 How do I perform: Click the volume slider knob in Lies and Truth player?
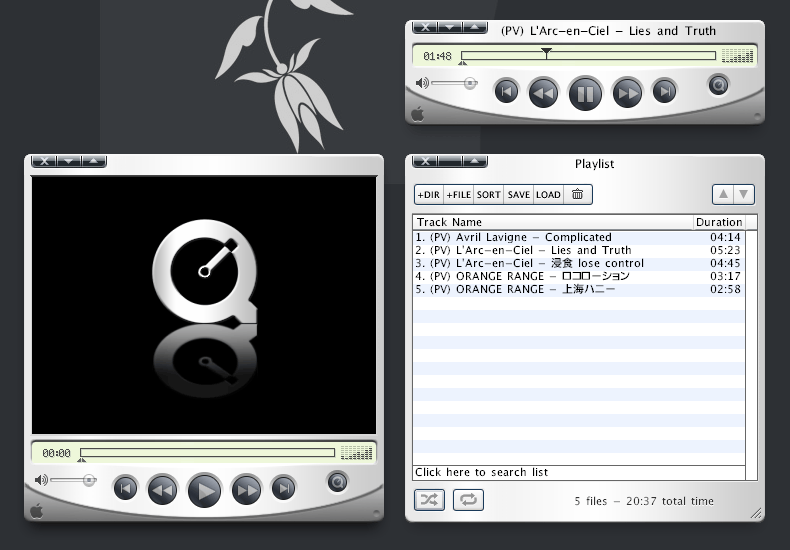(470, 83)
